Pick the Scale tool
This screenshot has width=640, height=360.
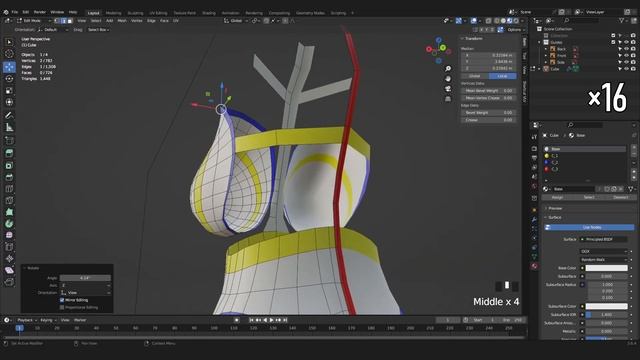click(9, 90)
